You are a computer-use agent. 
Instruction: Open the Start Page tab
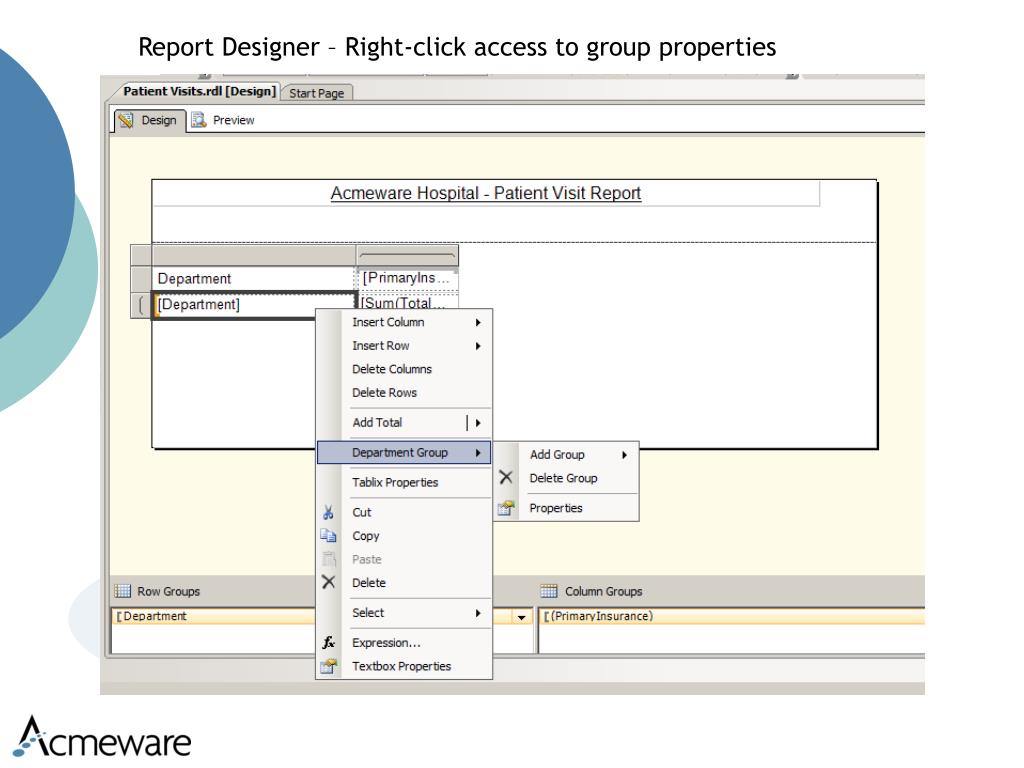317,93
